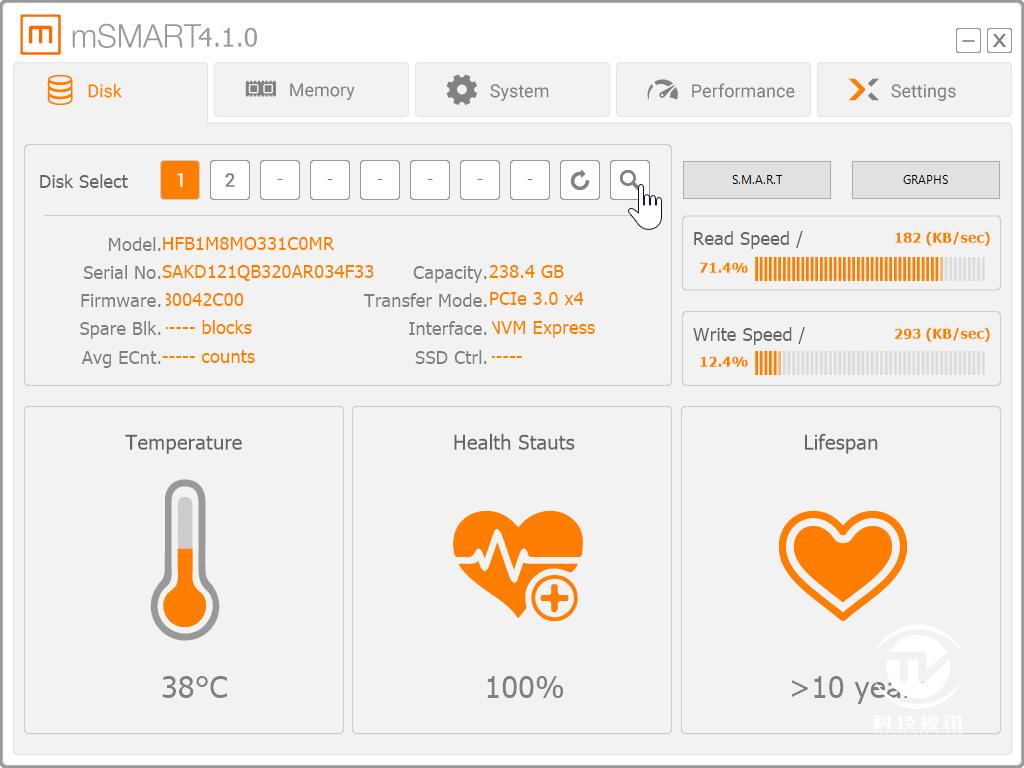Click the health status heartbeat icon

517,565
